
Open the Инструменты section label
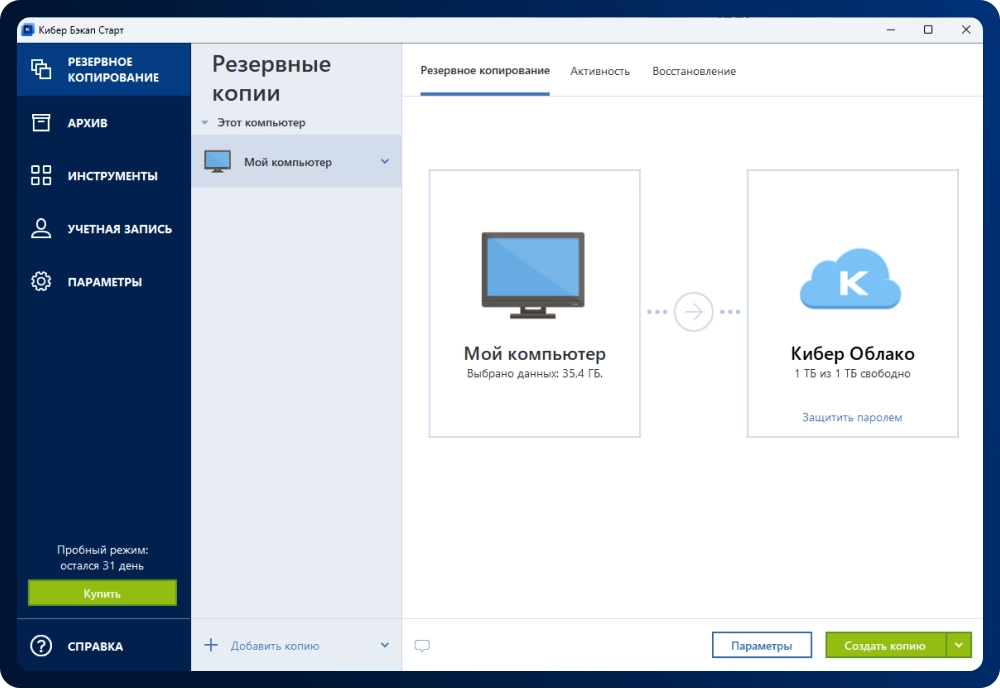[x=113, y=176]
